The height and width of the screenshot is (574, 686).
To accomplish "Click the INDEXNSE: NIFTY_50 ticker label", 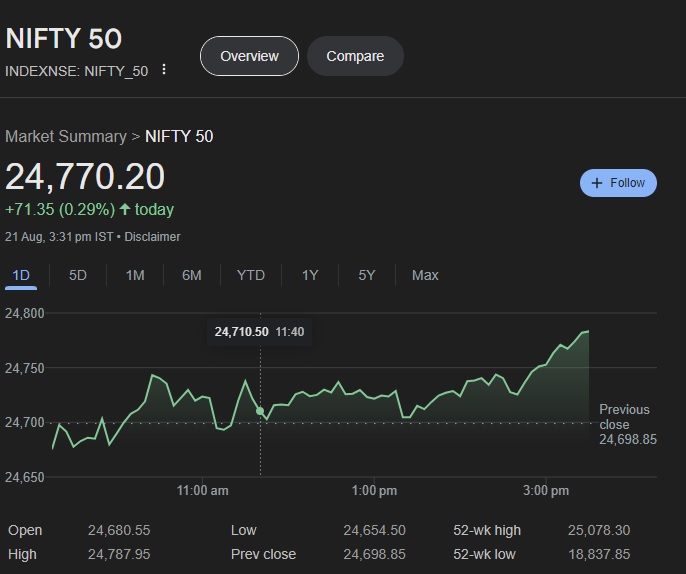I will pyautogui.click(x=77, y=71).
